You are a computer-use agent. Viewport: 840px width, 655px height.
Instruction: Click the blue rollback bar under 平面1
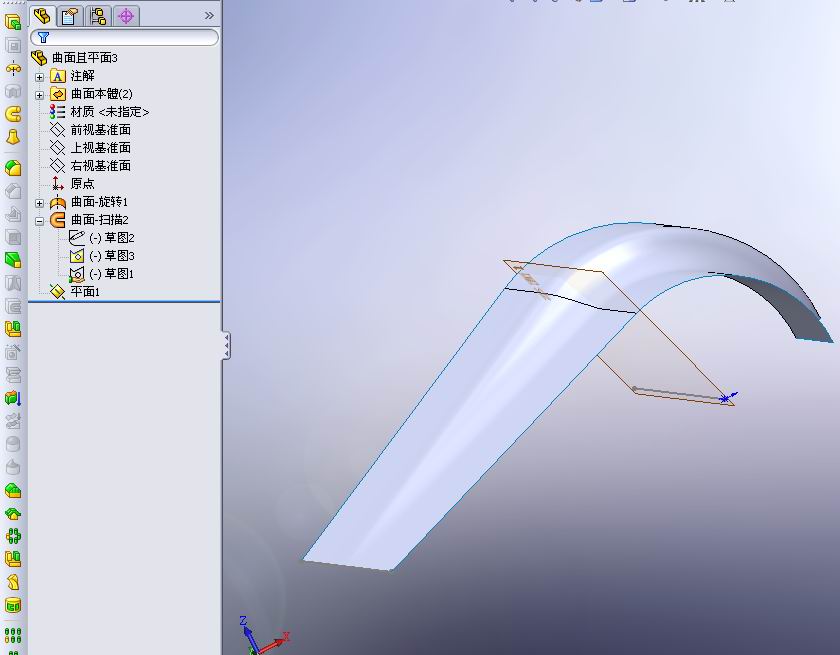[x=124, y=302]
